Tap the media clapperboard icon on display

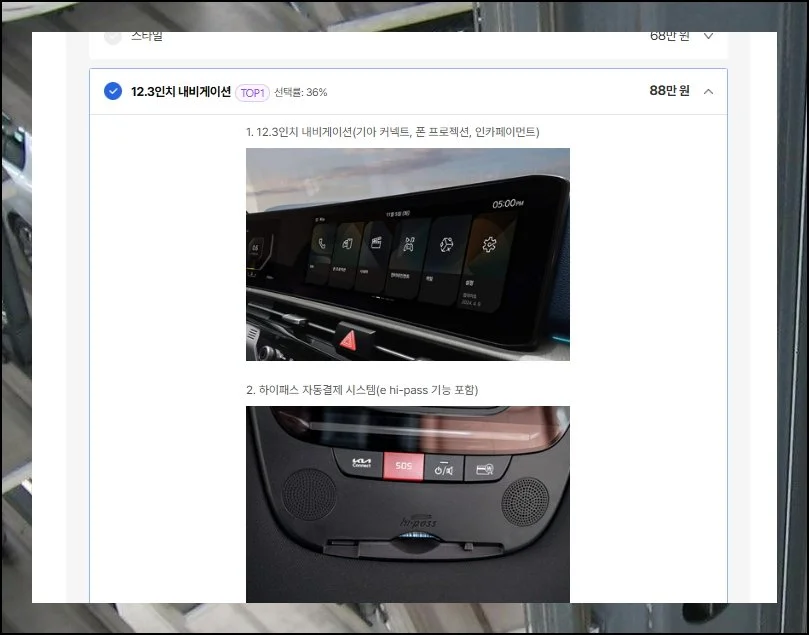[376, 242]
